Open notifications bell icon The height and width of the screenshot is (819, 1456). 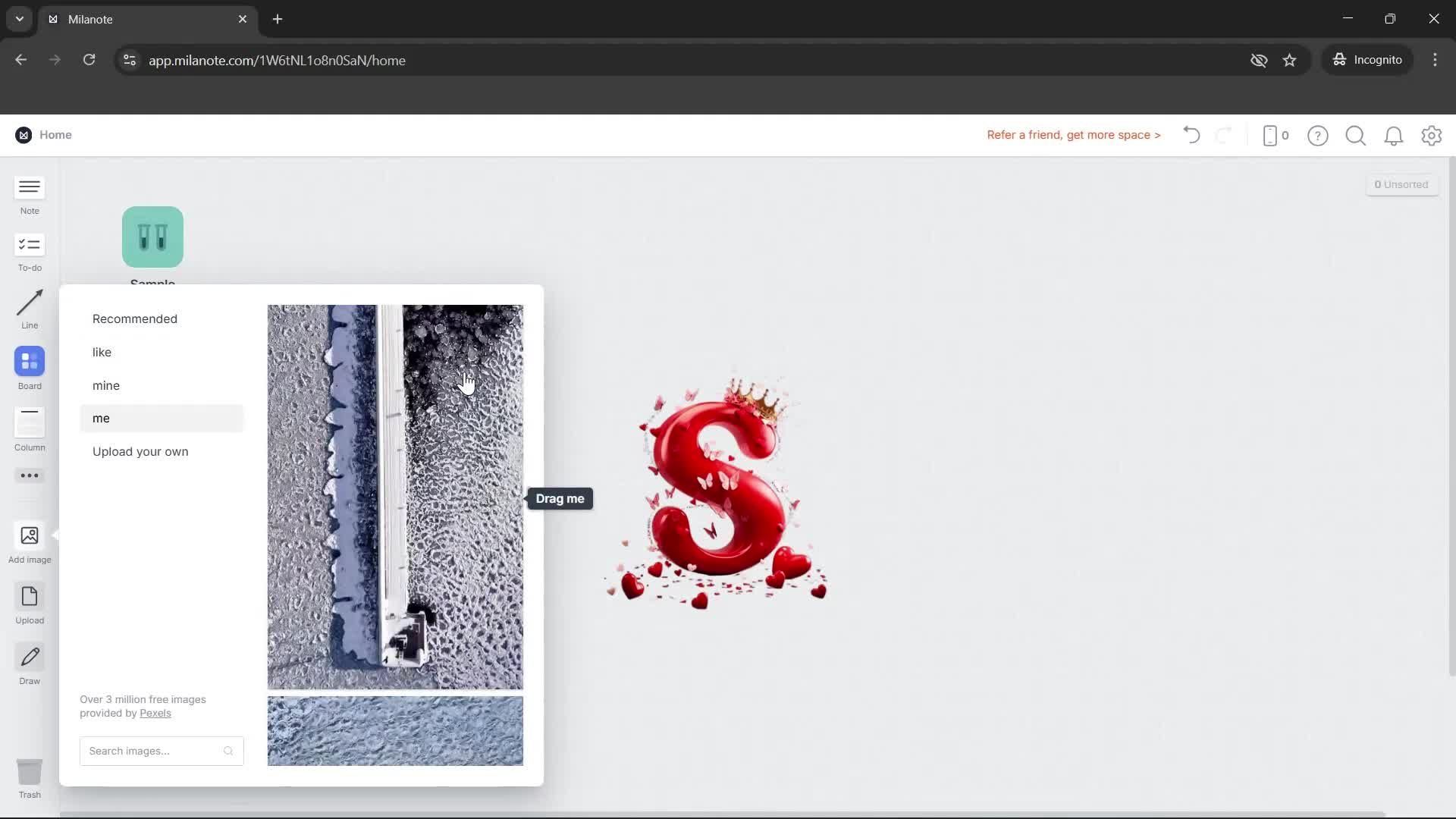coord(1394,135)
